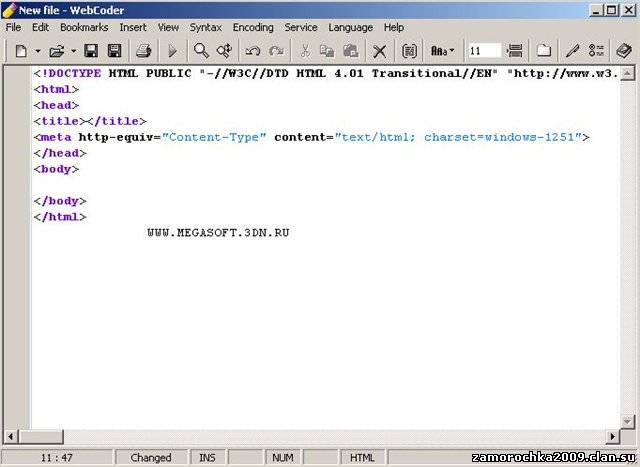Click the Undo arrow icon

(x=253, y=50)
